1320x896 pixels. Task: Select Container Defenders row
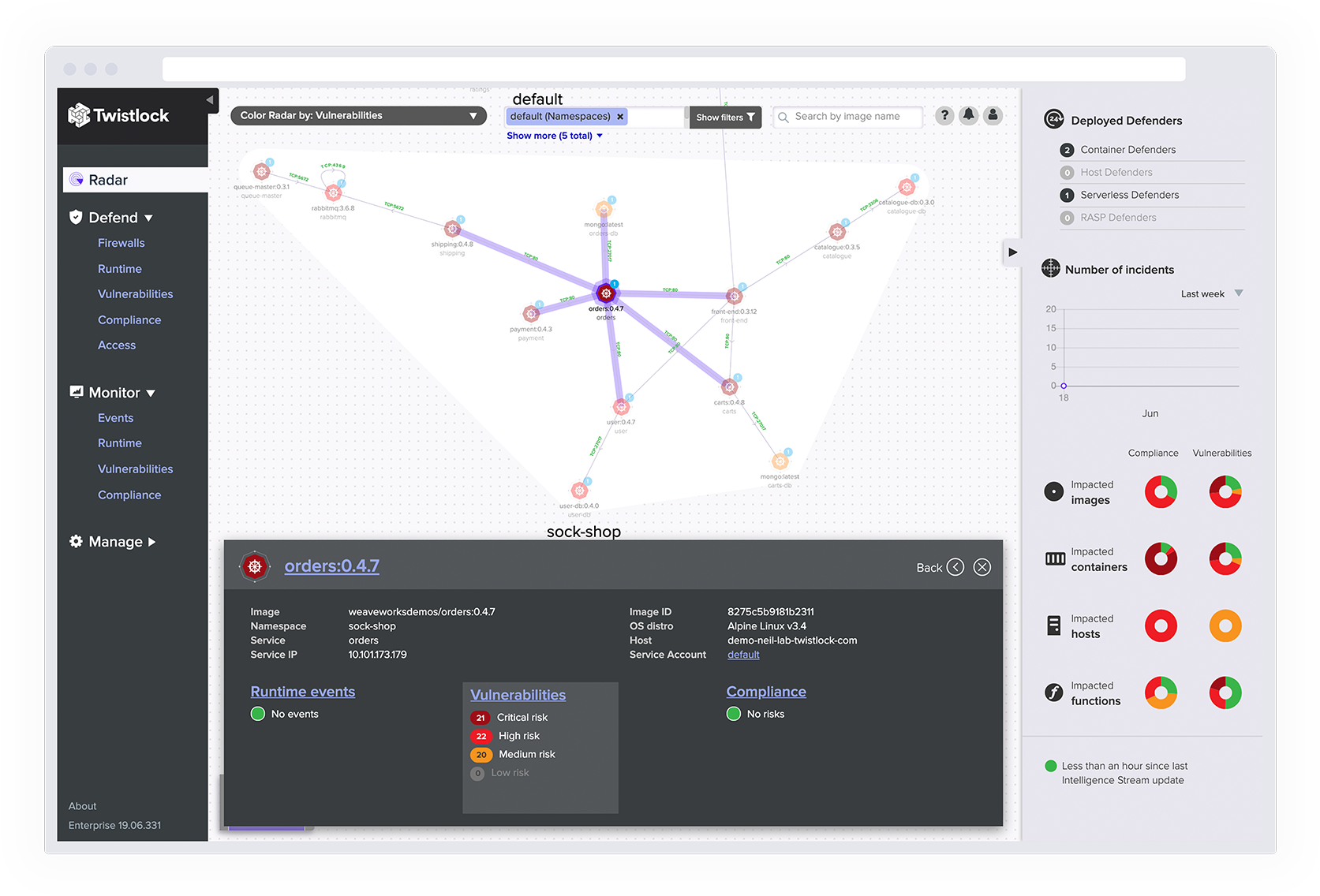coord(1152,150)
